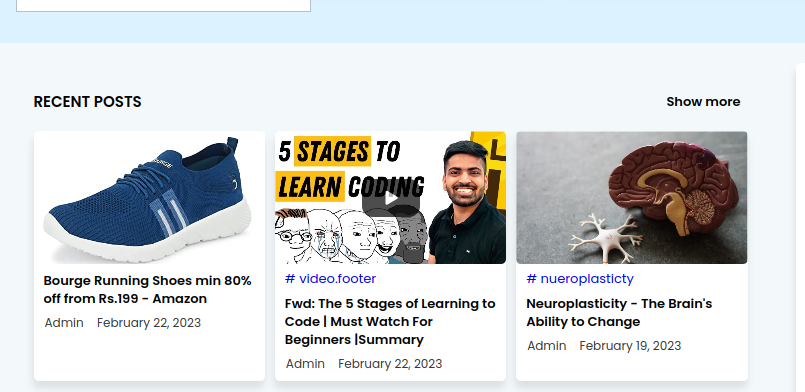Click February 22, 2023 date on coding post

click(x=390, y=364)
